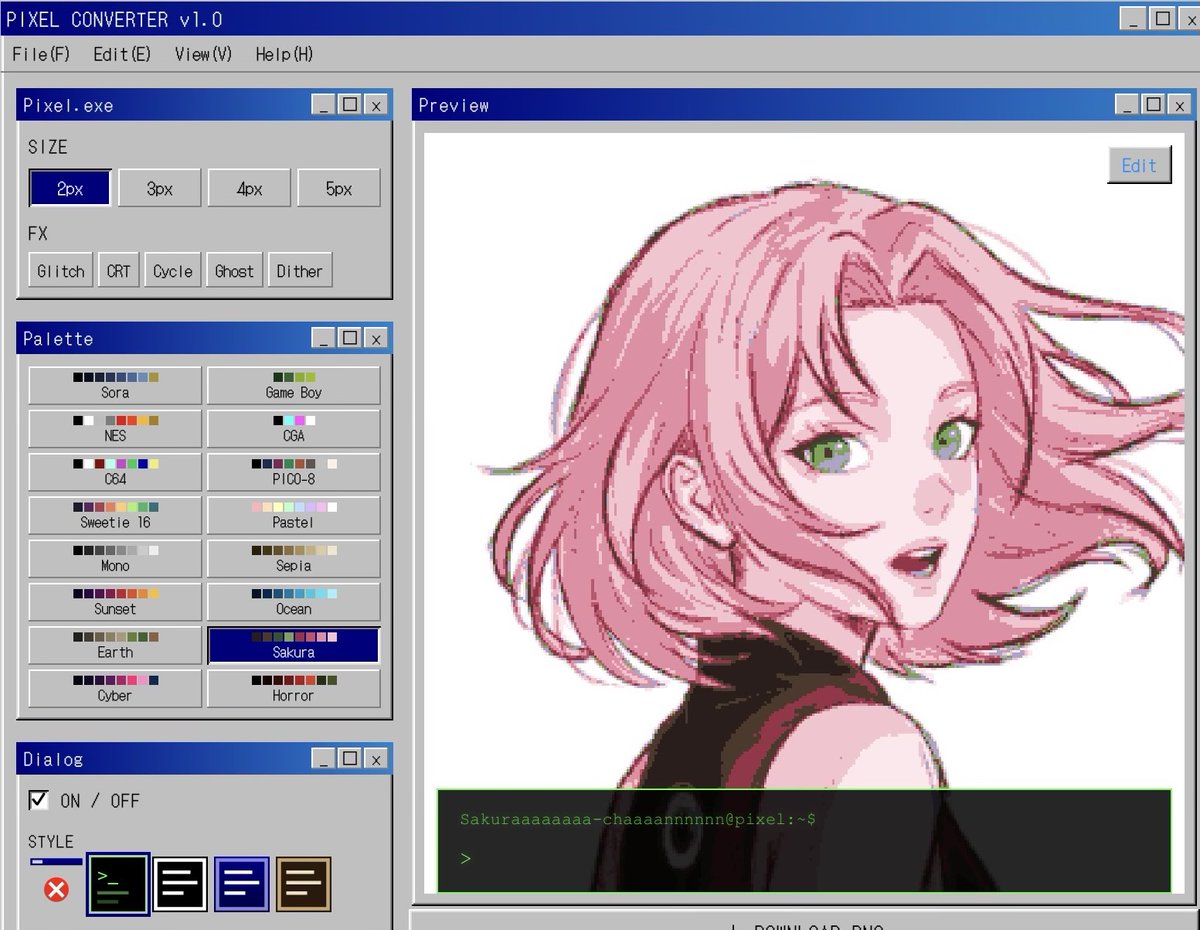Select the Horror palette
The height and width of the screenshot is (930, 1200).
(x=293, y=688)
